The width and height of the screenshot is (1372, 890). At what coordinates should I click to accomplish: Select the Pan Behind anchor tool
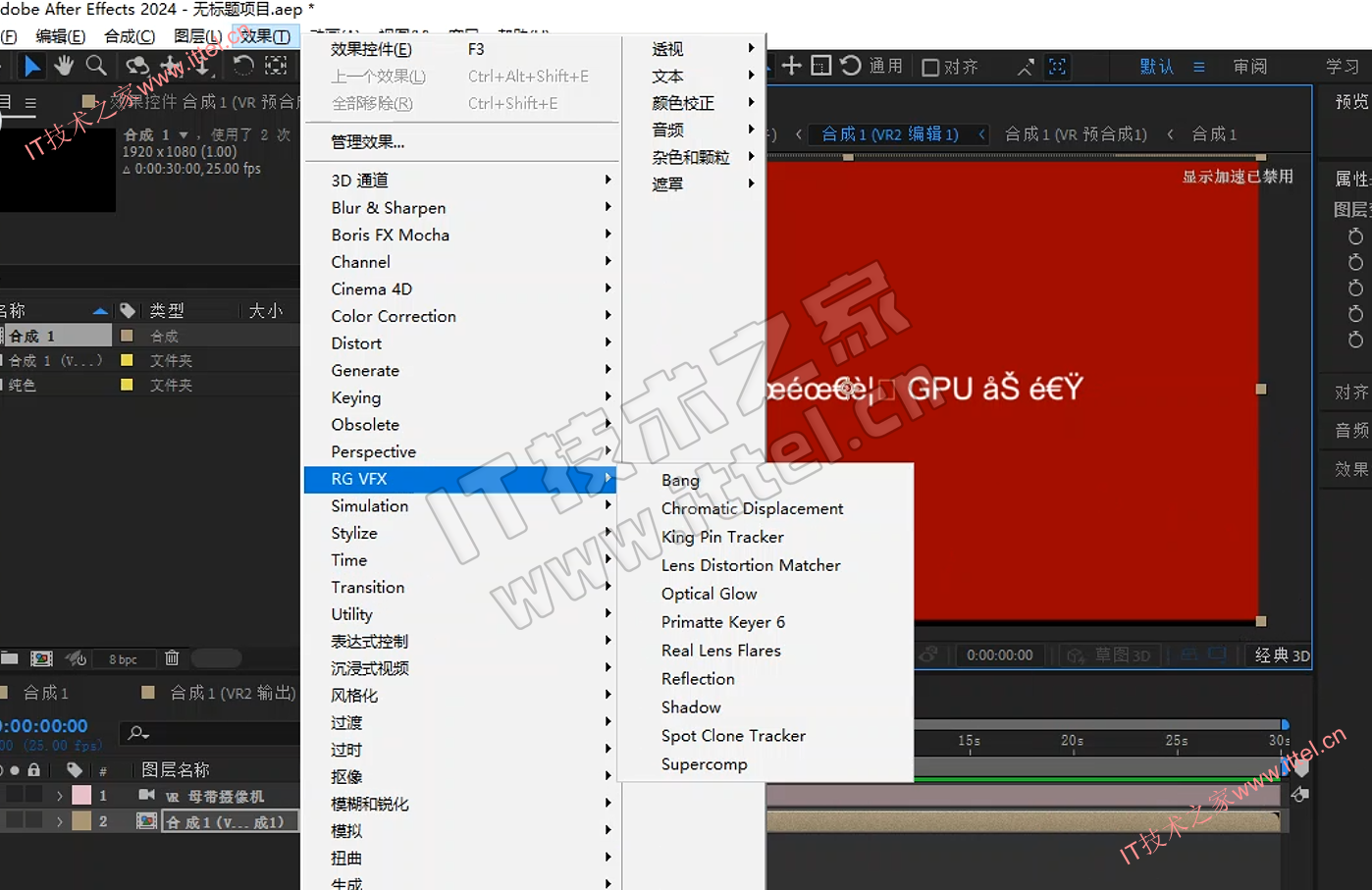click(277, 66)
